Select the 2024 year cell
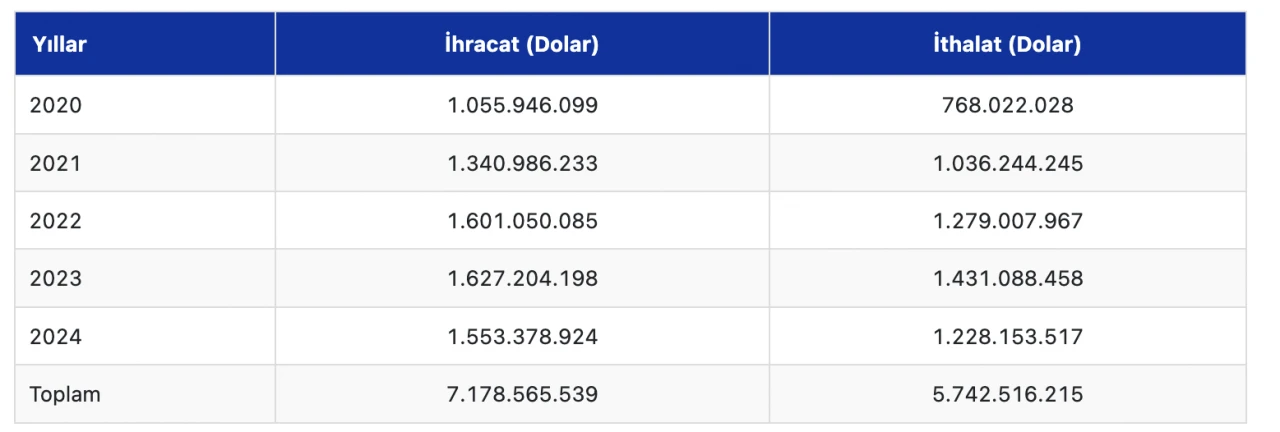The image size is (1280, 432). (x=56, y=337)
